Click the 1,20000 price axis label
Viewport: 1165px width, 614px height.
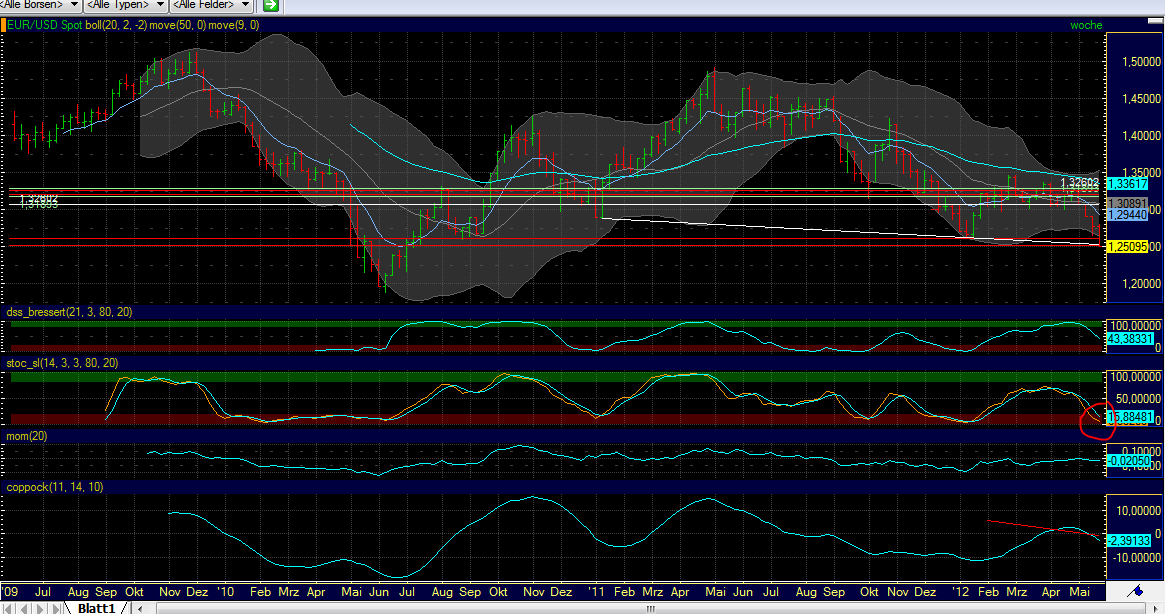coord(1141,284)
